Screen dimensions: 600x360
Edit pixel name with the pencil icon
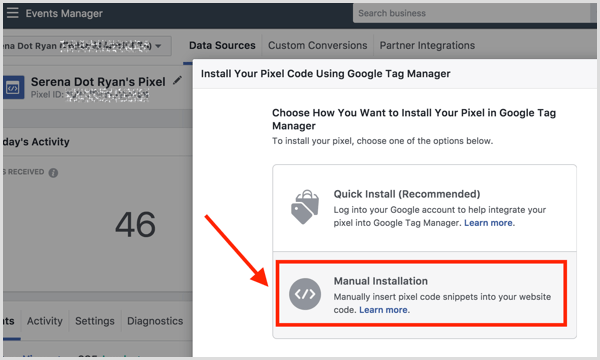(177, 80)
